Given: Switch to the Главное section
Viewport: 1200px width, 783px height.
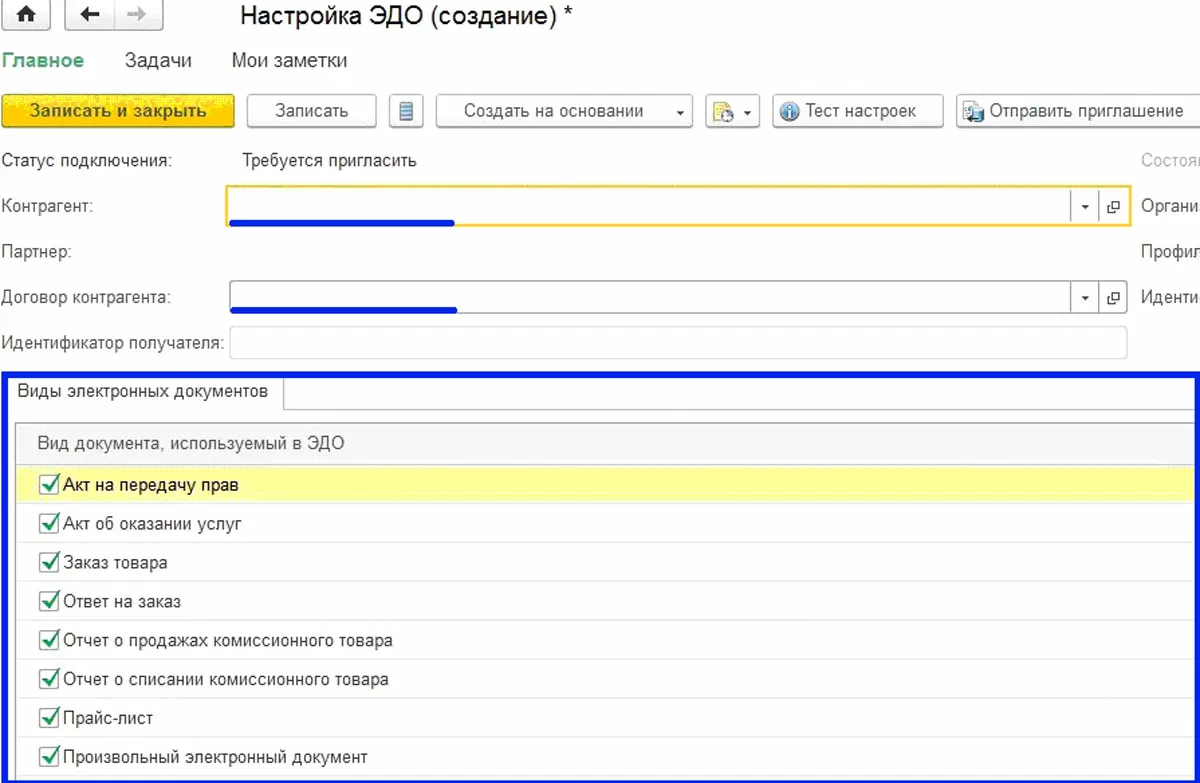Looking at the screenshot, I should 43,61.
